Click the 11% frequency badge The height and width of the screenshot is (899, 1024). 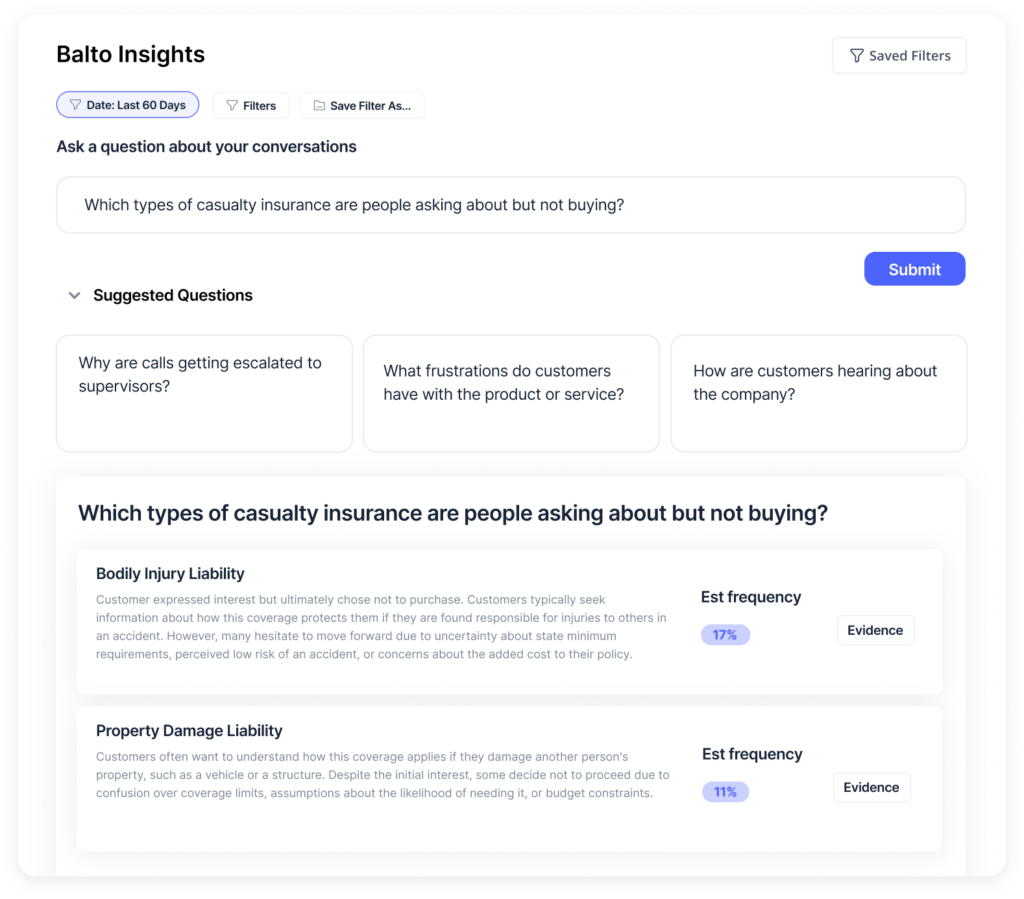click(725, 793)
